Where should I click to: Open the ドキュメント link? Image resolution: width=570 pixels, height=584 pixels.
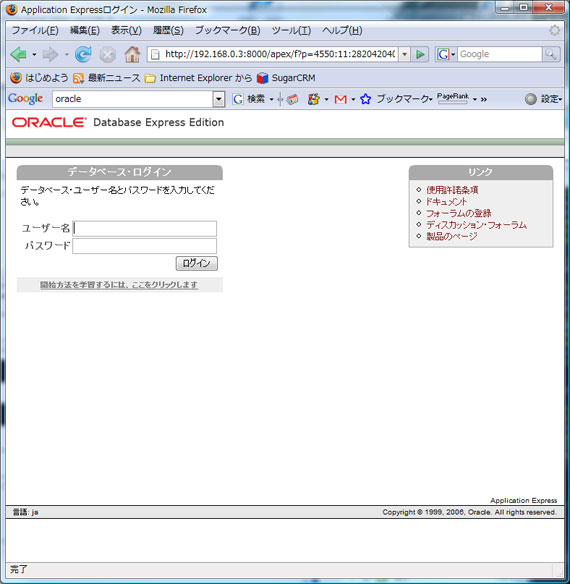click(446, 201)
